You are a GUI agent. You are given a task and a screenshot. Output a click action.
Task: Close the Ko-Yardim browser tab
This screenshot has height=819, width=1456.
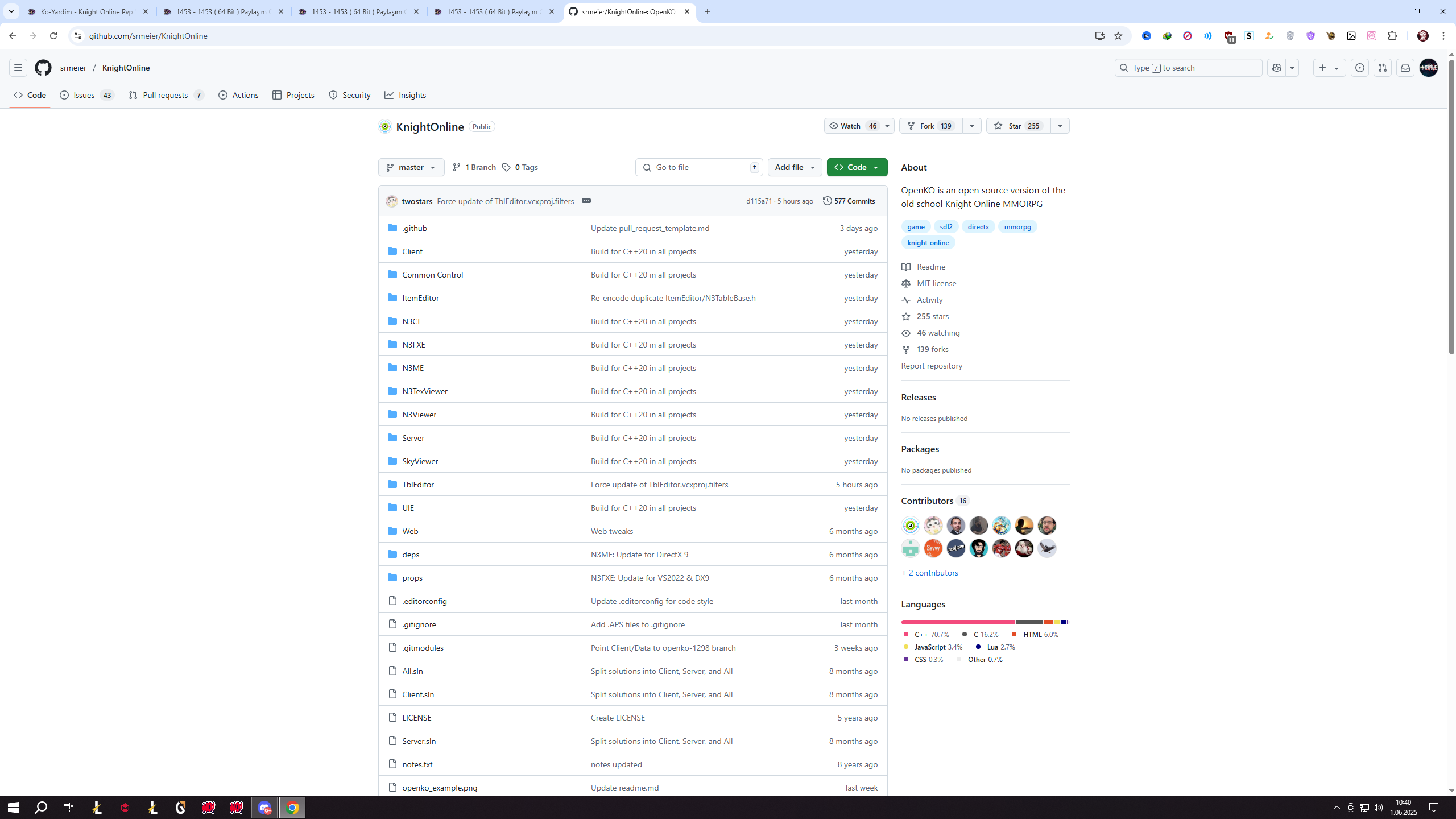tap(146, 11)
